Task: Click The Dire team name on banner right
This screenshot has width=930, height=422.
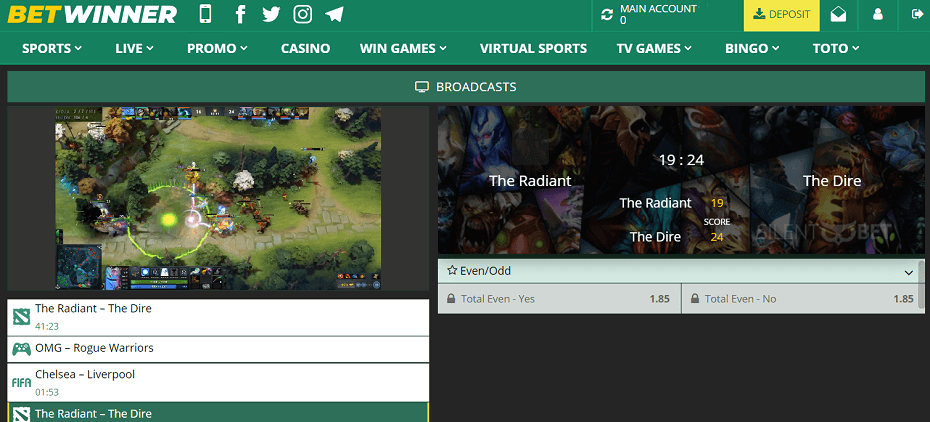Action: (832, 181)
